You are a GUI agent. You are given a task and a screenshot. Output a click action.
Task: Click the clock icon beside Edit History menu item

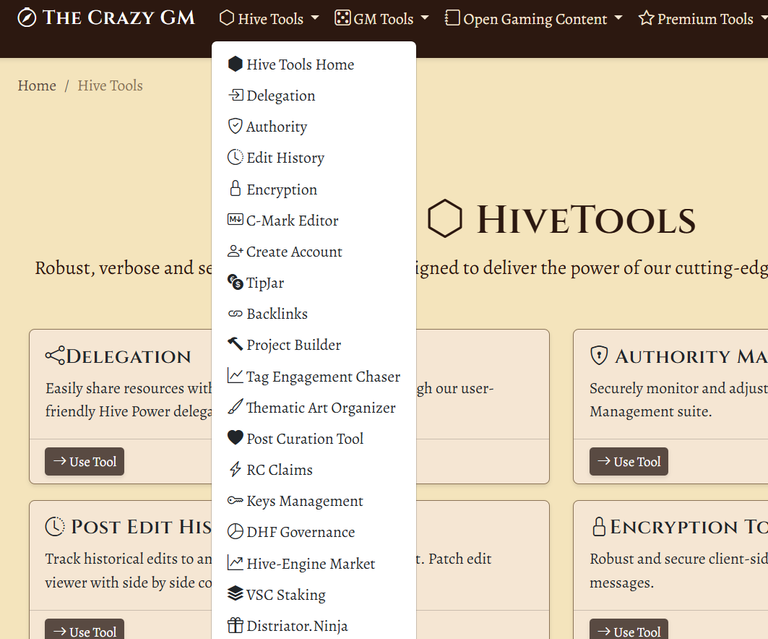coord(235,157)
